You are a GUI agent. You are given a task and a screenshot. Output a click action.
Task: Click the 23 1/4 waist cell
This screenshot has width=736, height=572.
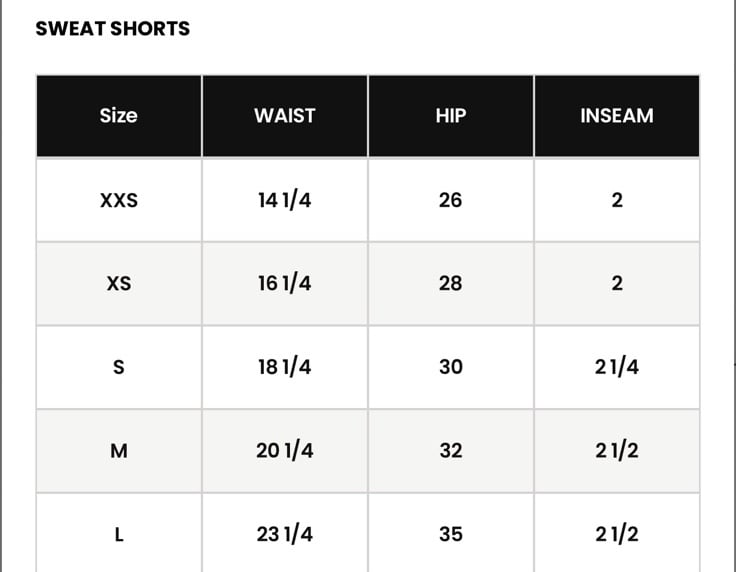point(285,534)
